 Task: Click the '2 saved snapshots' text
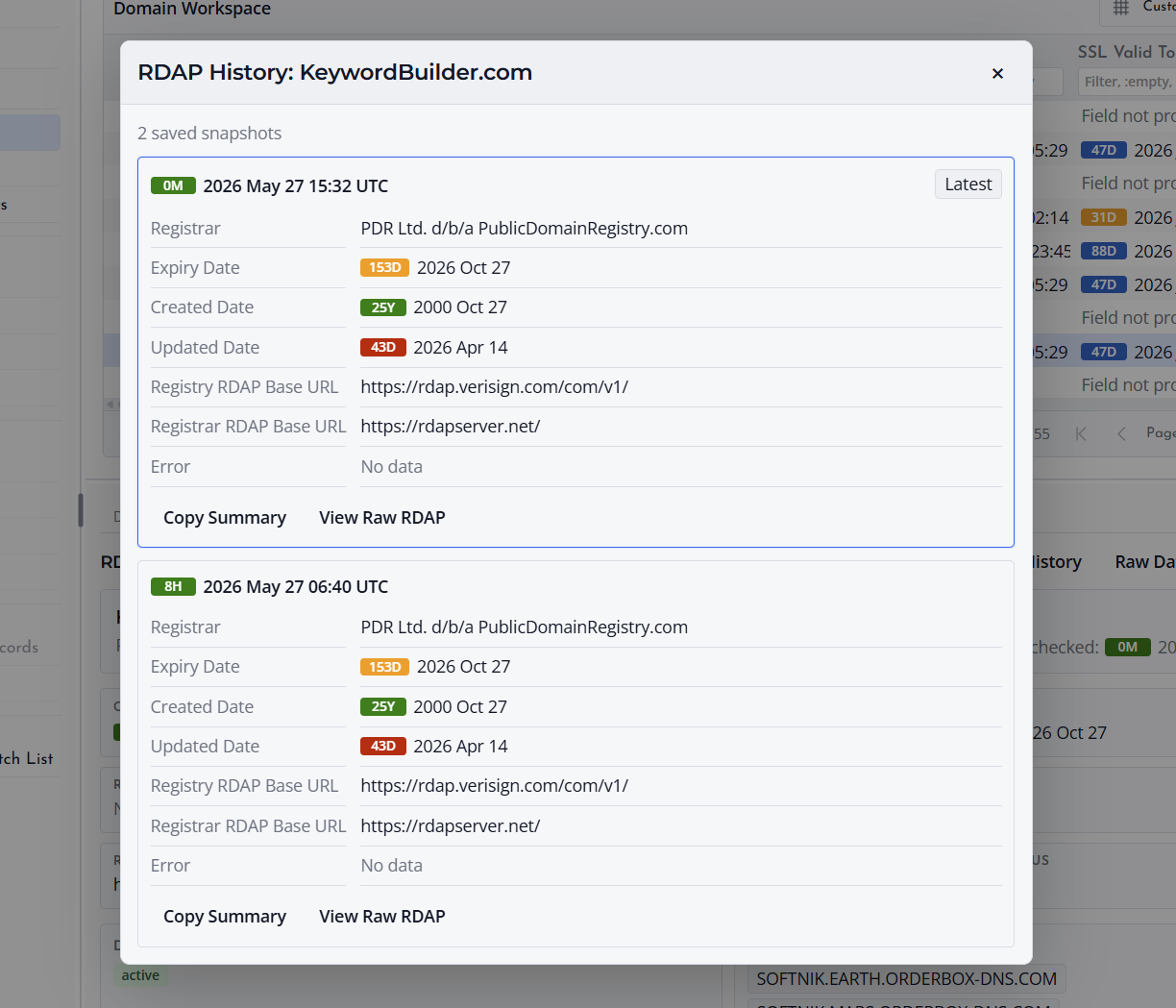(x=209, y=133)
